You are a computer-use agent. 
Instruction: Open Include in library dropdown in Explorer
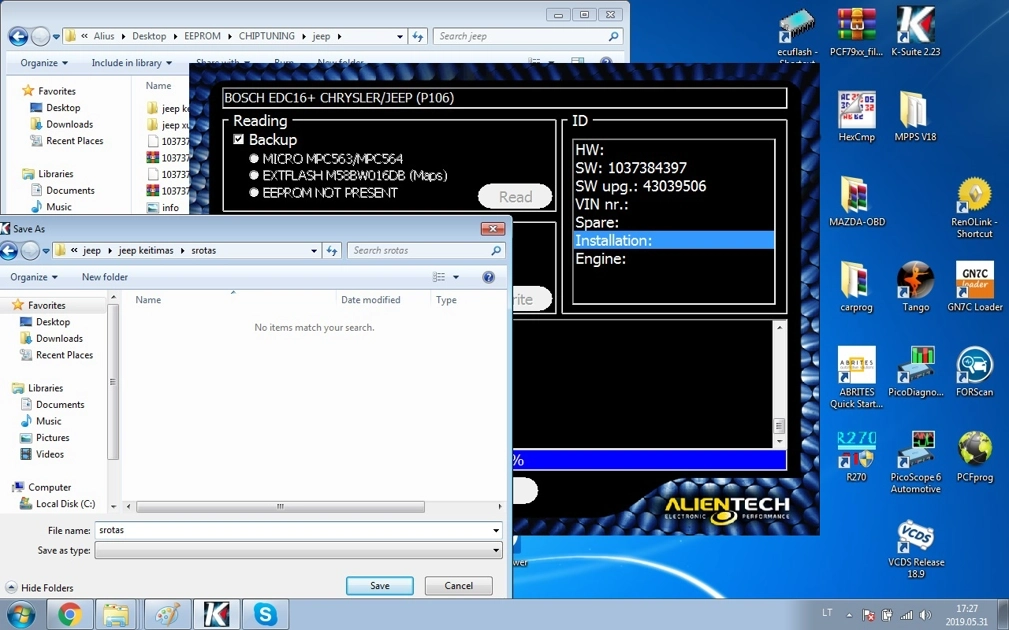click(x=131, y=62)
